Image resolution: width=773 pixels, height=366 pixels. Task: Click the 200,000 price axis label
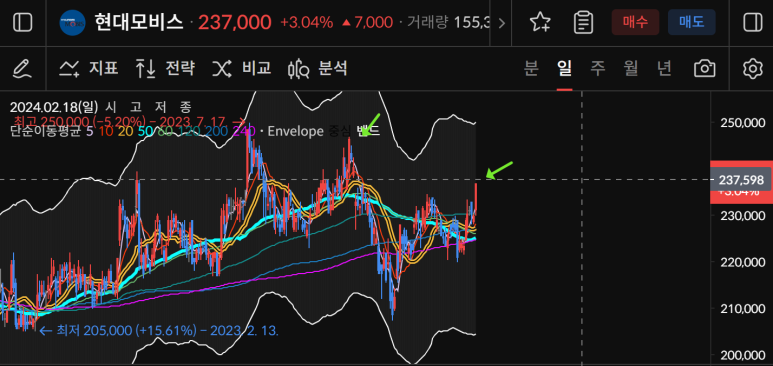click(x=744, y=355)
